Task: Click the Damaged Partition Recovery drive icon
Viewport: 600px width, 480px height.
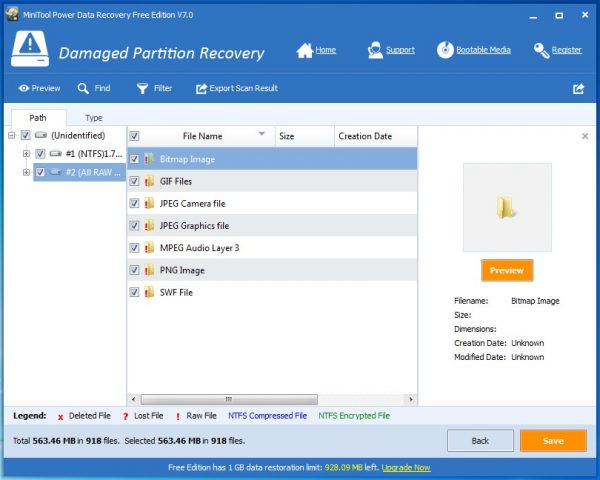Action: pyautogui.click(x=30, y=49)
